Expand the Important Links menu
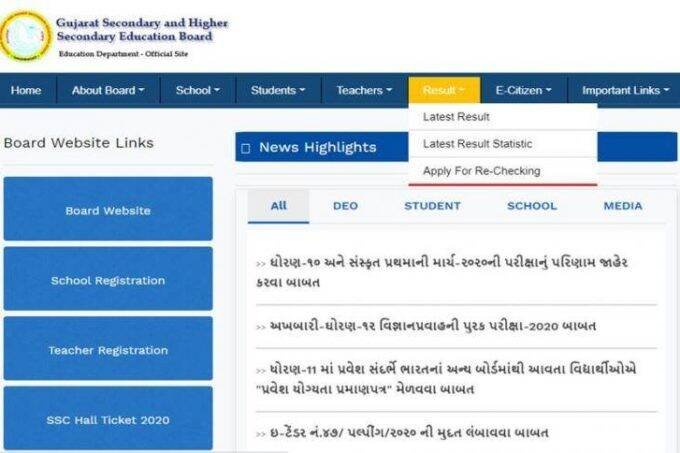This screenshot has height=453, width=680. [625, 90]
